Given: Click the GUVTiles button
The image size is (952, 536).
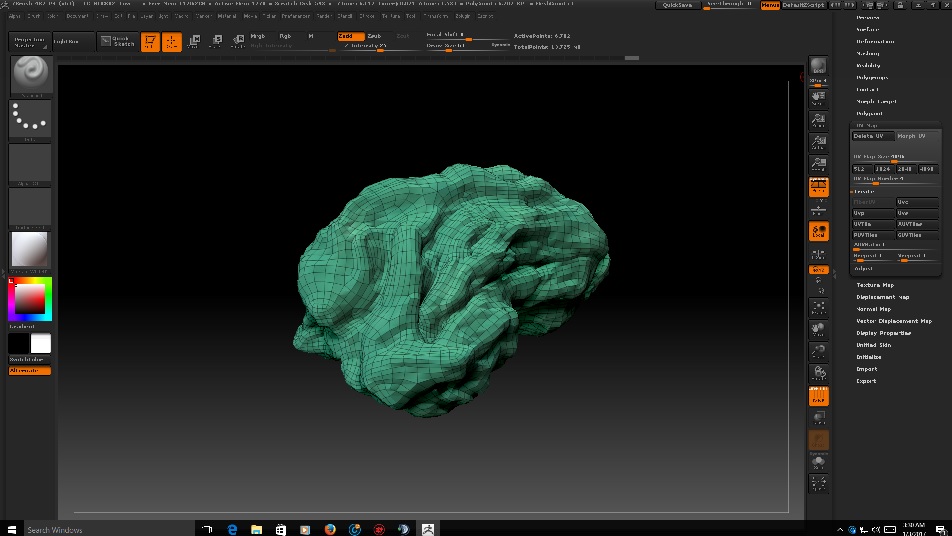Looking at the screenshot, I should (x=917, y=235).
